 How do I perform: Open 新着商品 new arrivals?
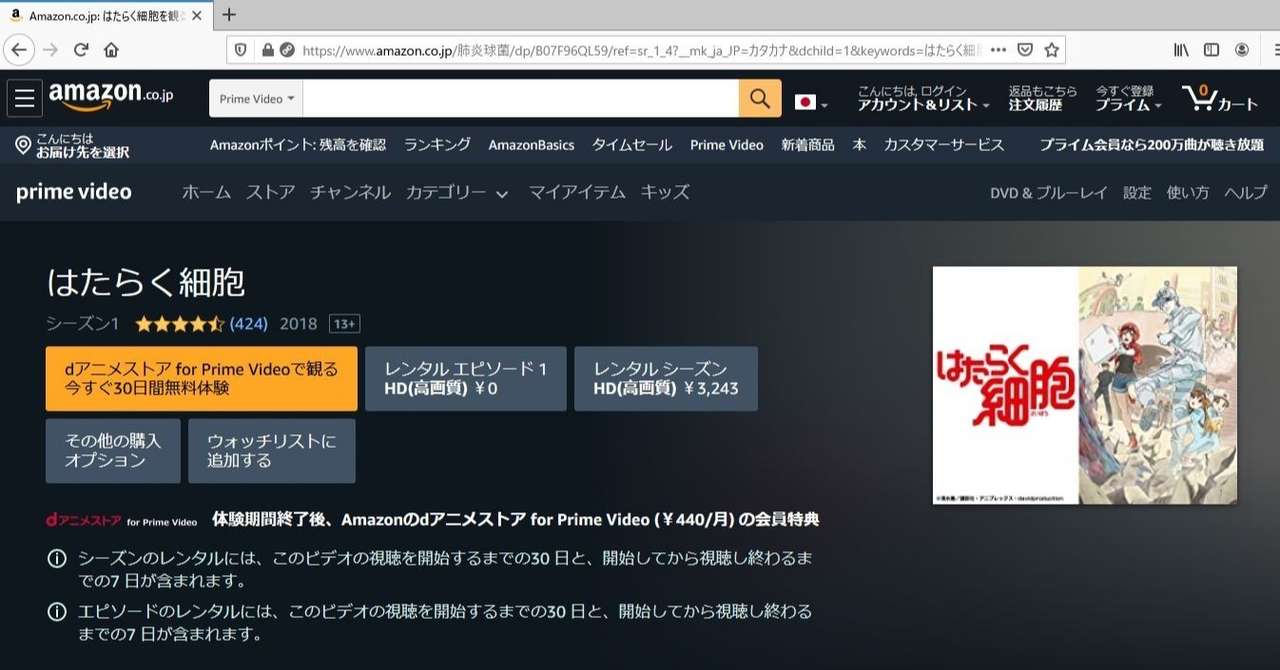click(807, 145)
